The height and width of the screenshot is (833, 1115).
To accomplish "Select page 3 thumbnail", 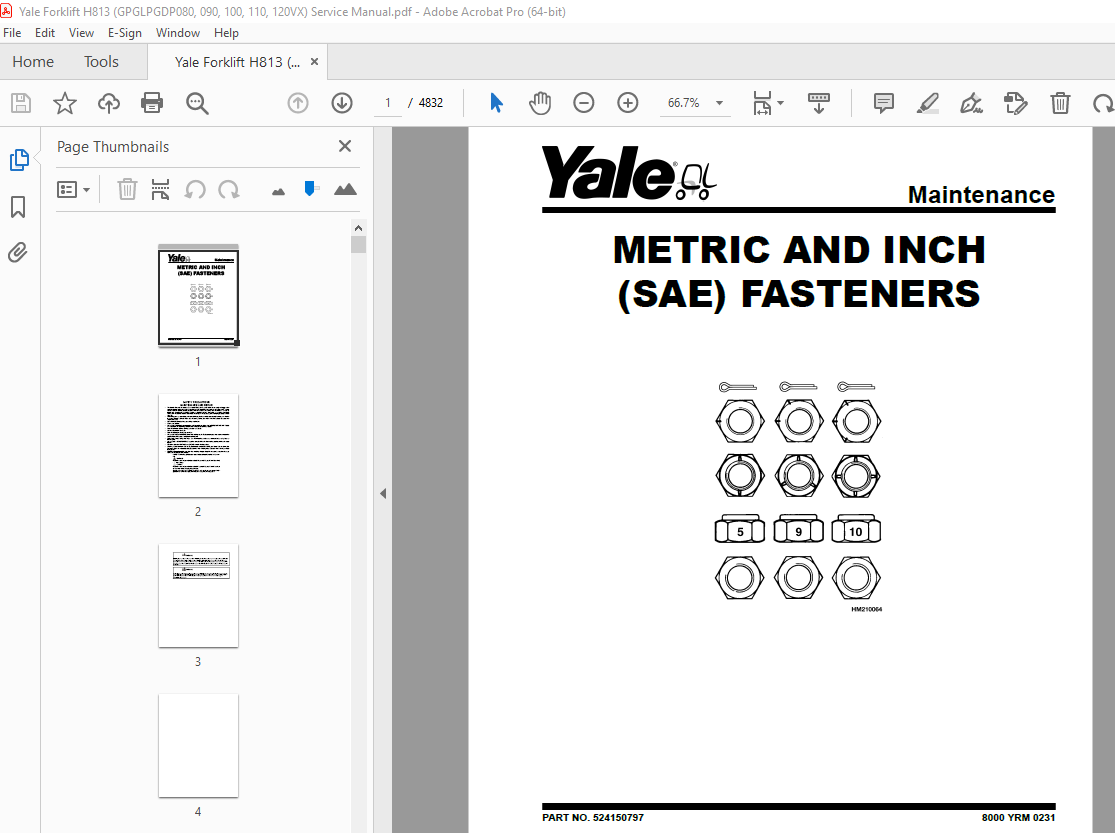I will tap(198, 595).
